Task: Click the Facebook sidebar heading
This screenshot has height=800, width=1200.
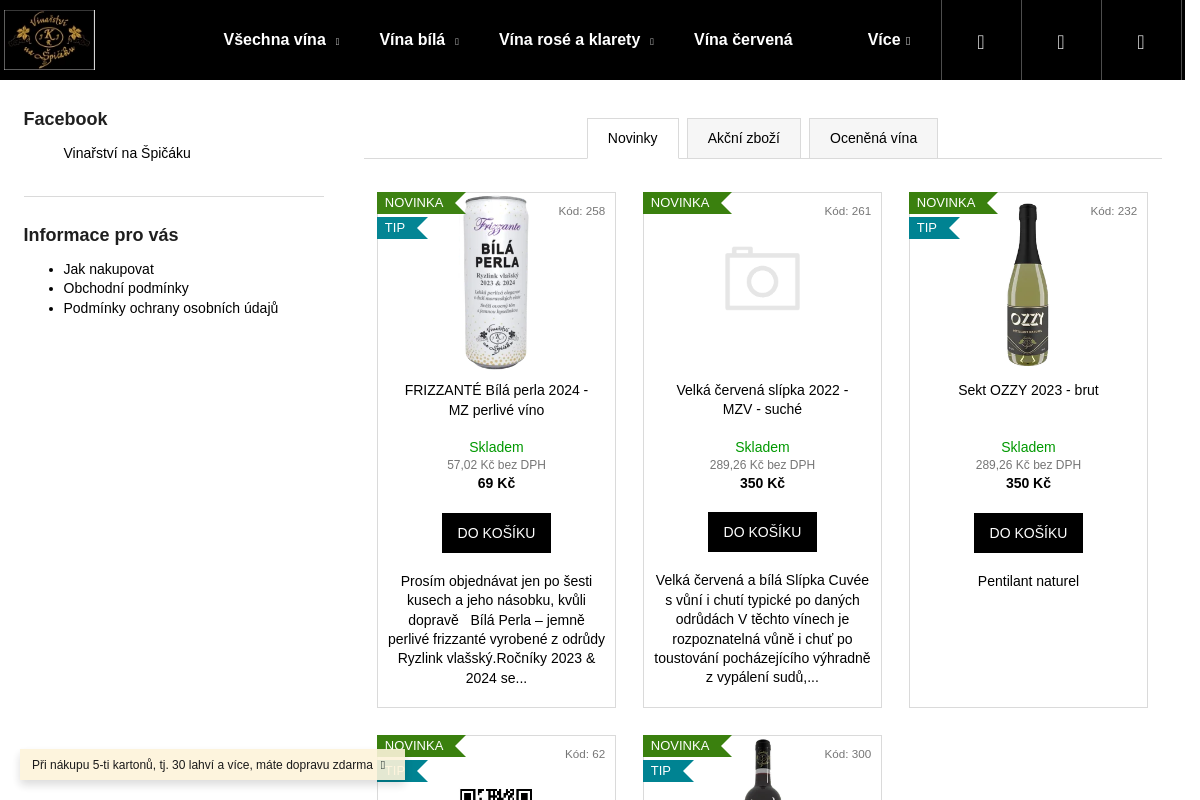Action: pyautogui.click(x=65, y=119)
